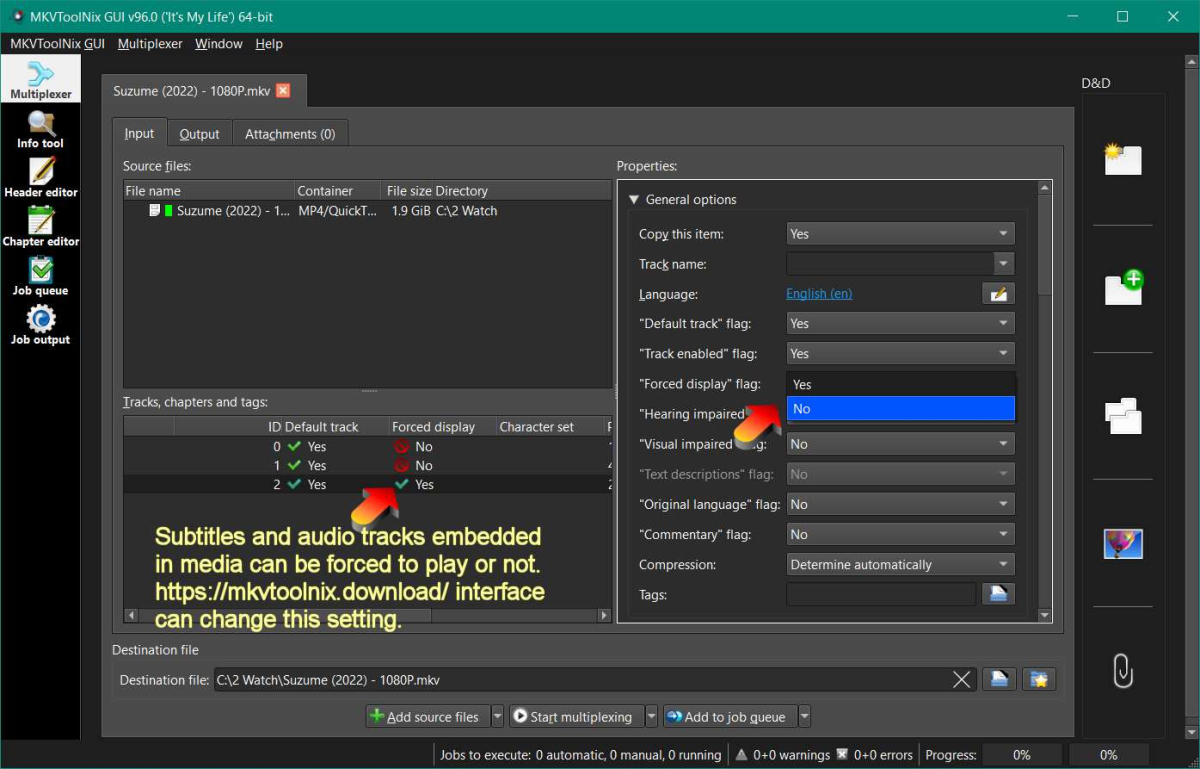Open the Compression dropdown
The image size is (1200, 769).
pyautogui.click(x=899, y=564)
